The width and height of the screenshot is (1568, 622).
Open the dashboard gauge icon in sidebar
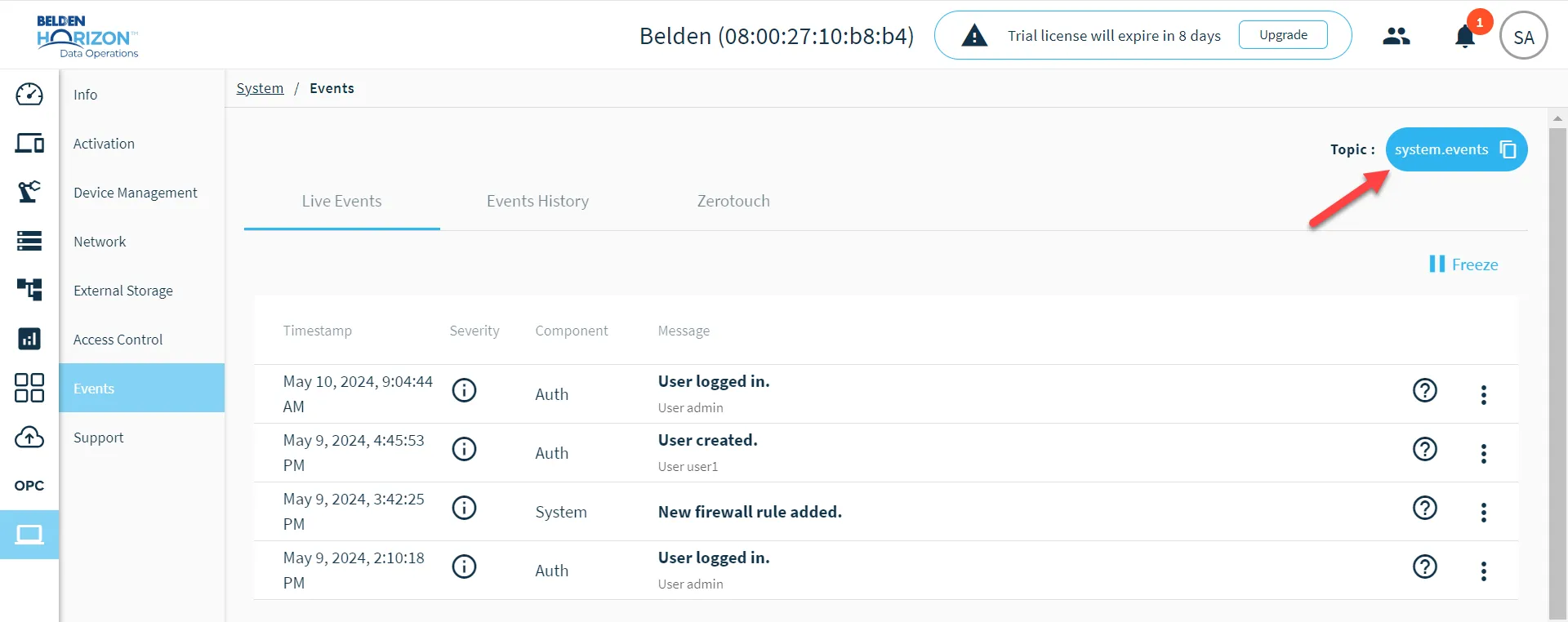tap(29, 95)
